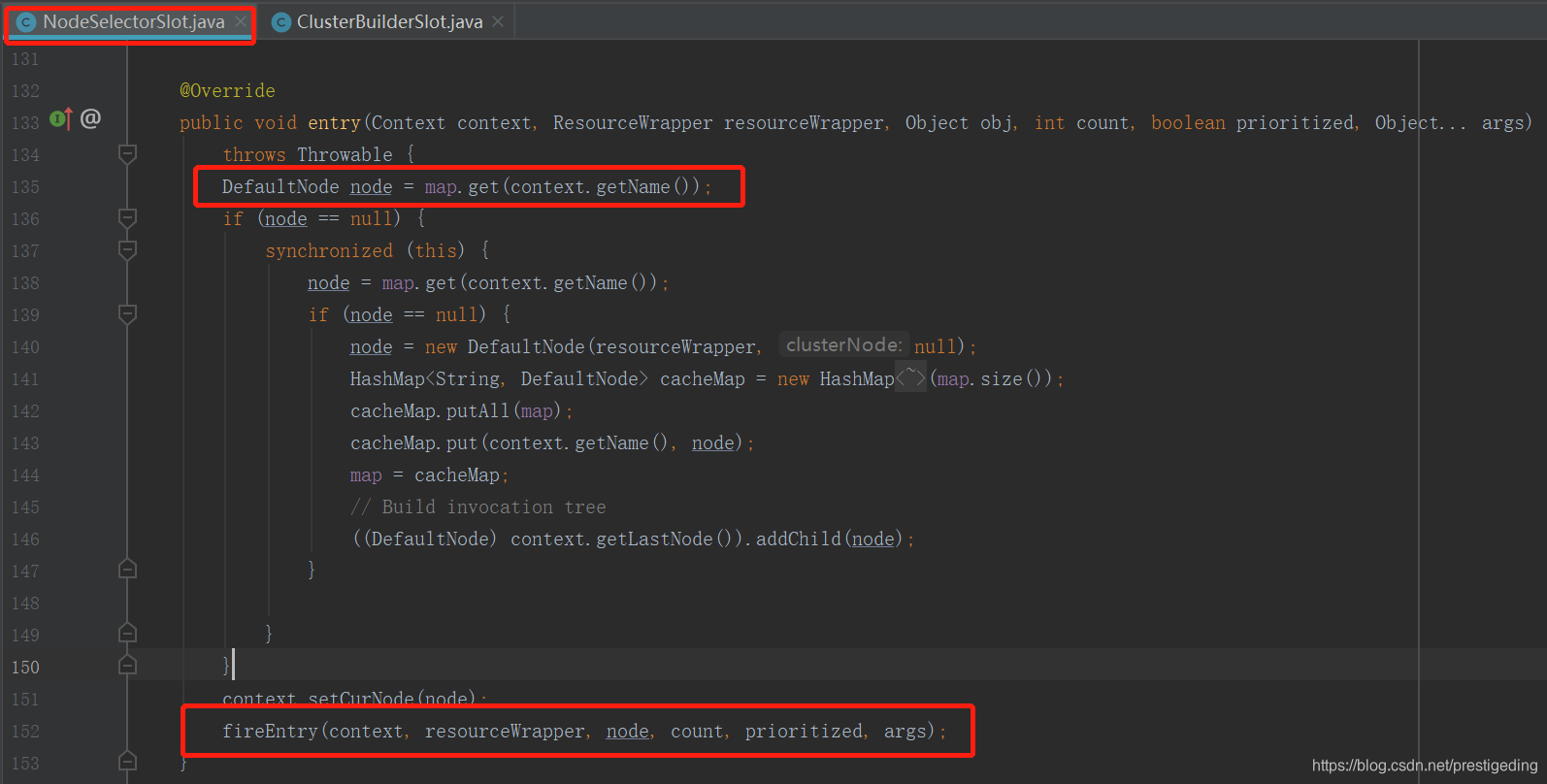Collapse fold end marker at line 153
The width and height of the screenshot is (1547, 784).
click(127, 761)
